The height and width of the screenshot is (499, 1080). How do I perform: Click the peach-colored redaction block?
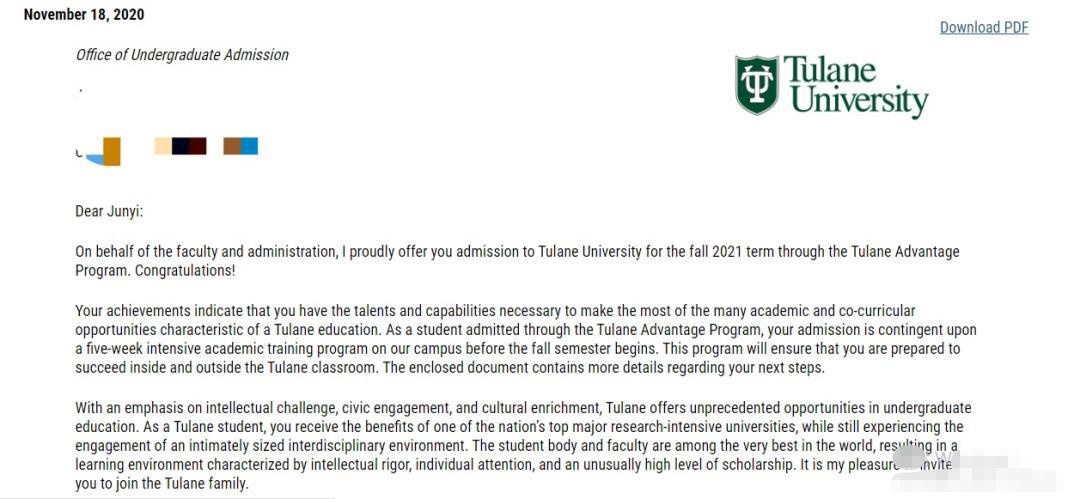pos(162,146)
